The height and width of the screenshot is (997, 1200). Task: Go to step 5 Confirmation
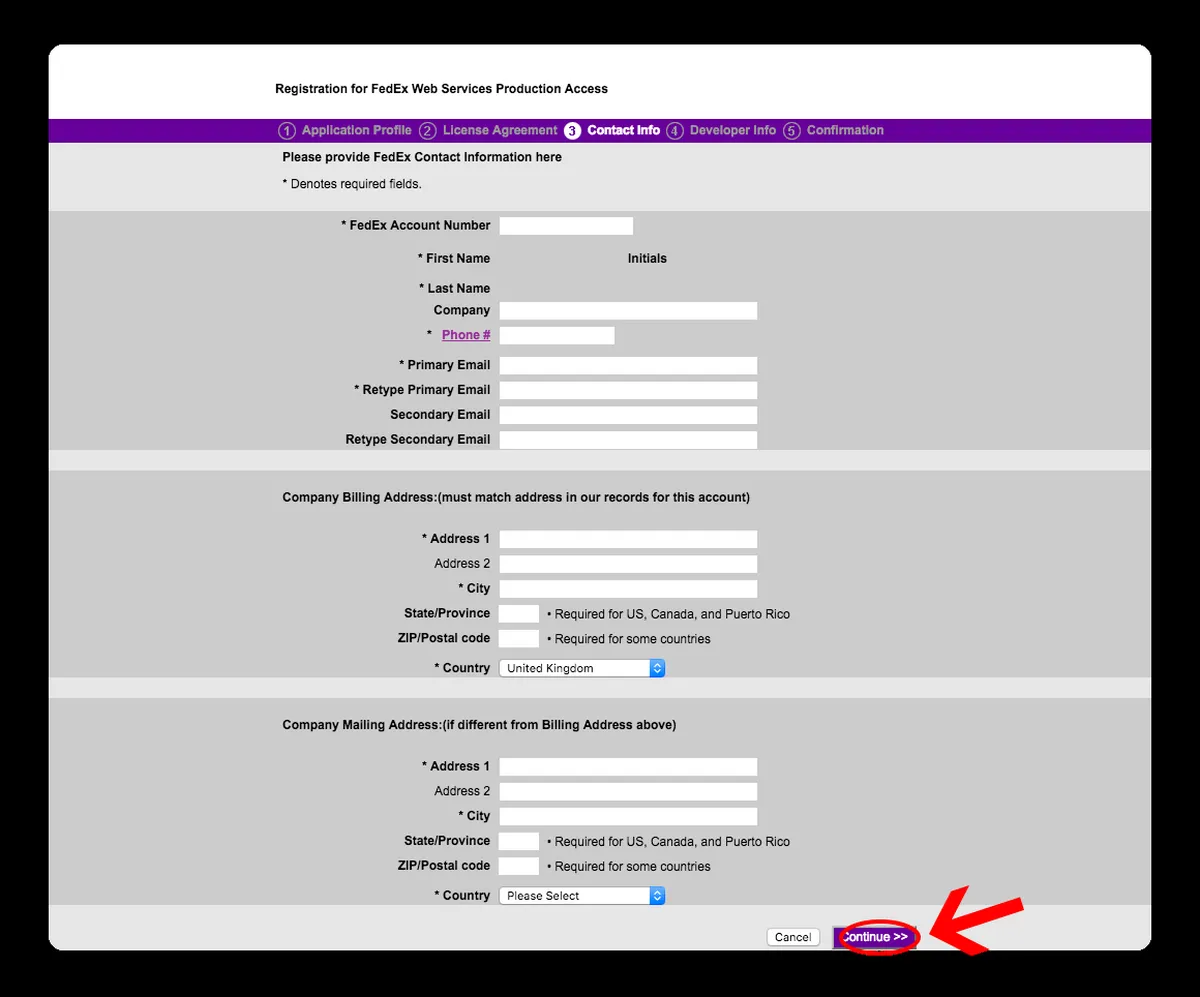[834, 130]
